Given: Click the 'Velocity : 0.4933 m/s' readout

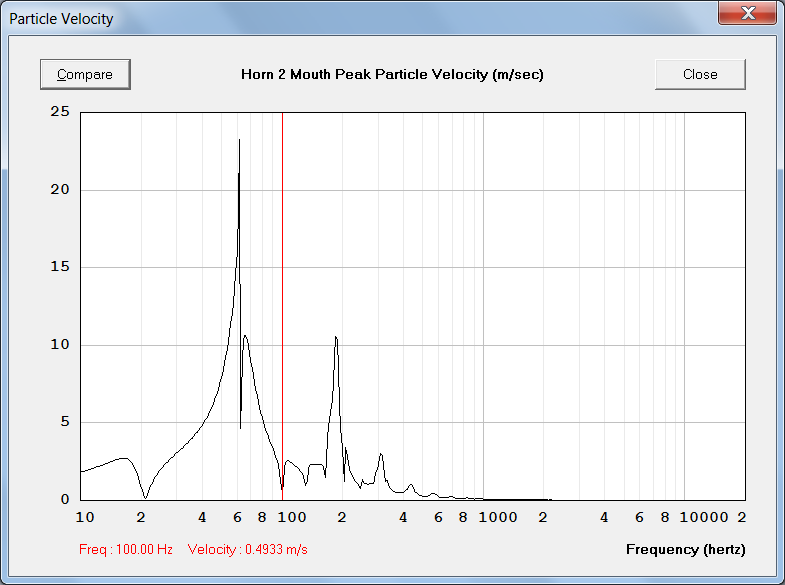Looking at the screenshot, I should (x=248, y=549).
